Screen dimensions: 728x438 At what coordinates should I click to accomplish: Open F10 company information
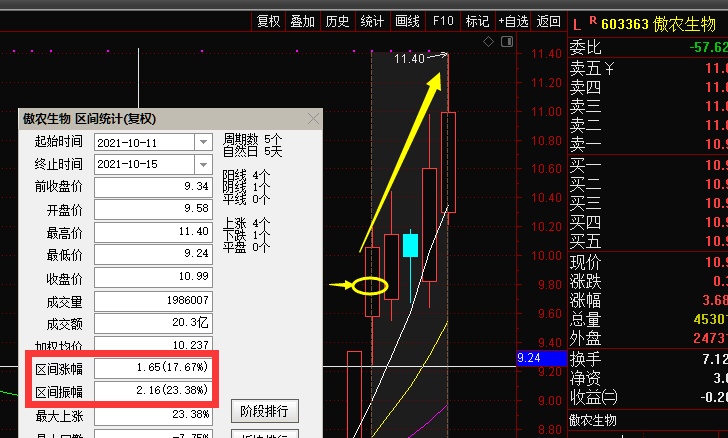[x=442, y=21]
